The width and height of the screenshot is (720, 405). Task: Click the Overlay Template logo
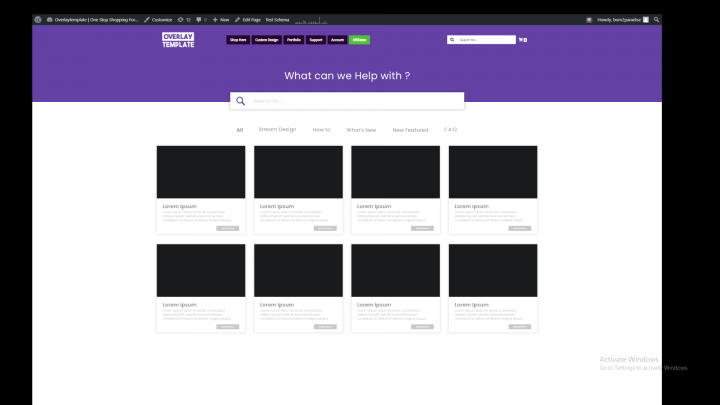tap(178, 40)
